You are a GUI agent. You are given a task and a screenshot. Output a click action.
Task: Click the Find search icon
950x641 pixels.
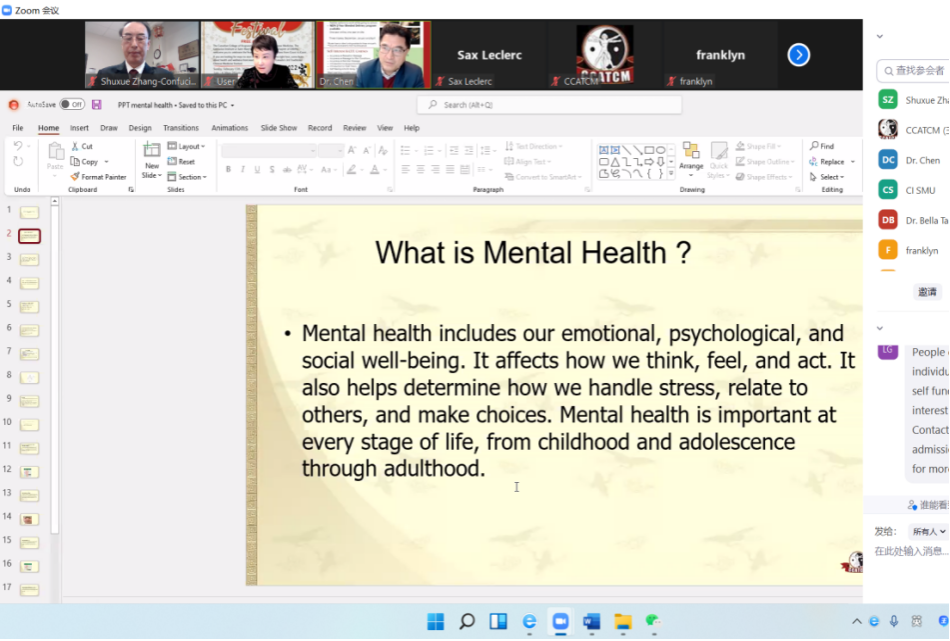(815, 146)
